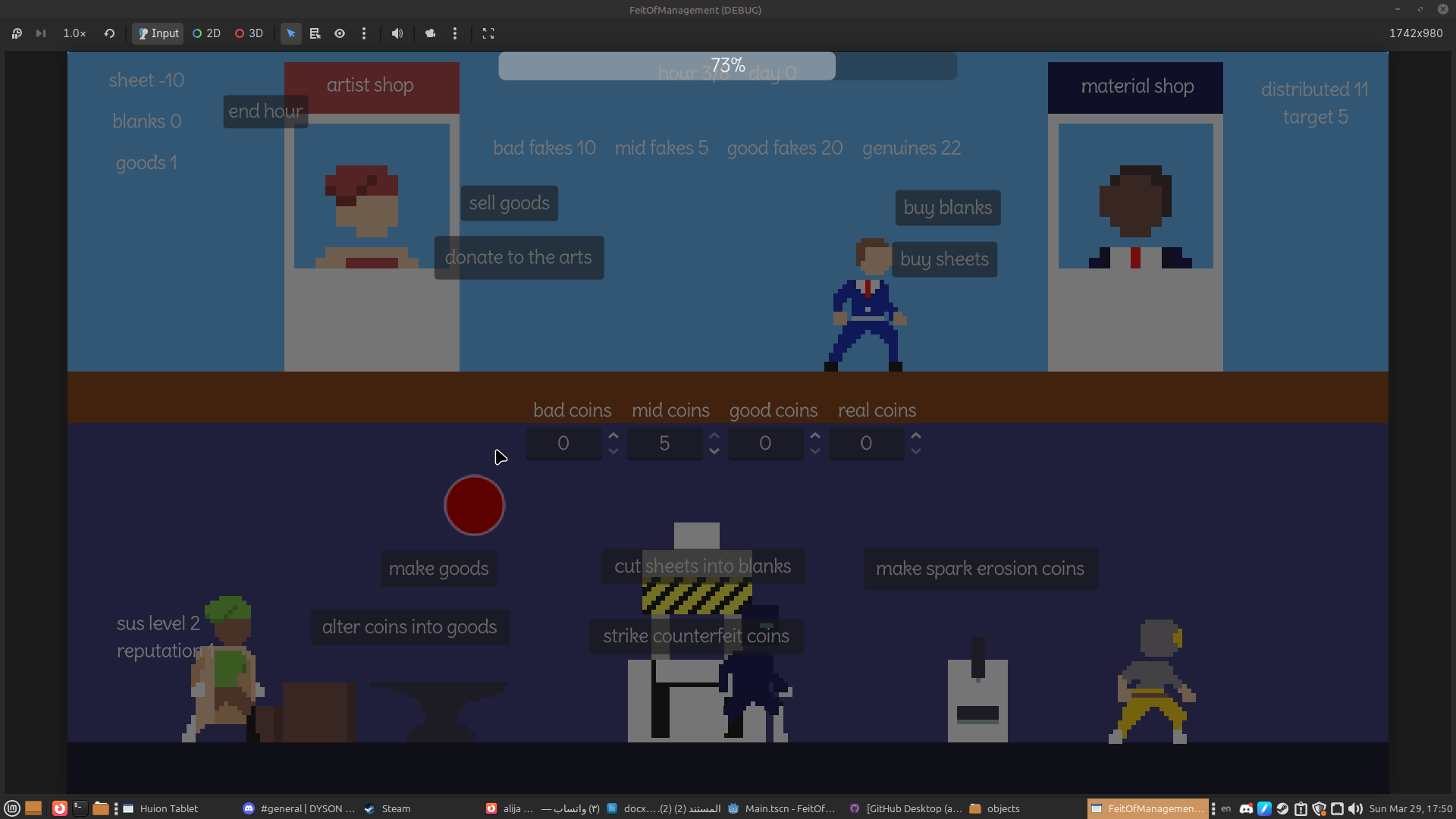Select the 2D mode radio option

click(206, 33)
